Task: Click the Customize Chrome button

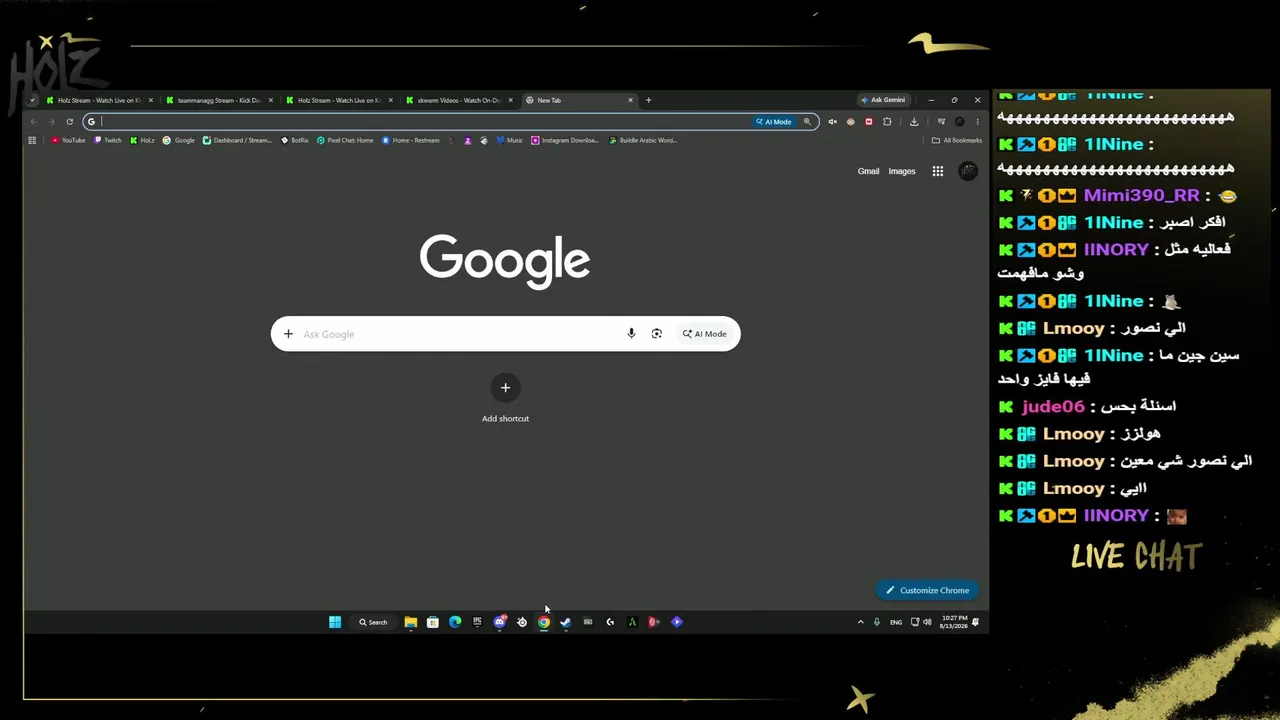Action: click(927, 590)
